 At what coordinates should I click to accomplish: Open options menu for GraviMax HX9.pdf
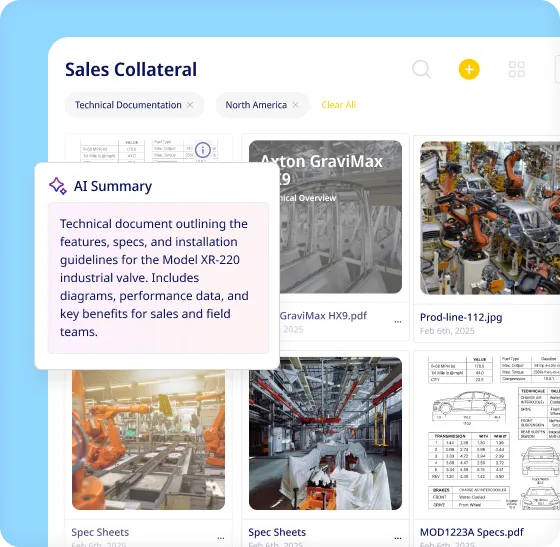coord(398,322)
